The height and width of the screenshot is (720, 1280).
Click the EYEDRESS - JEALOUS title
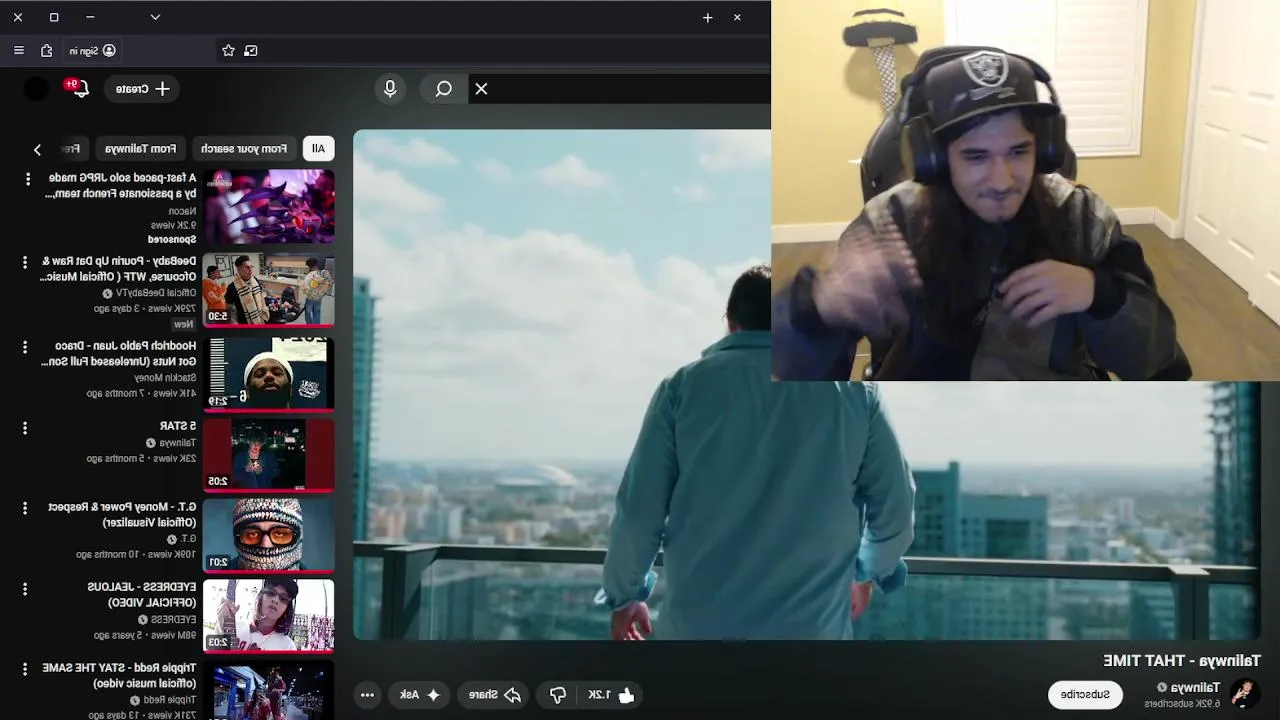click(x=141, y=595)
